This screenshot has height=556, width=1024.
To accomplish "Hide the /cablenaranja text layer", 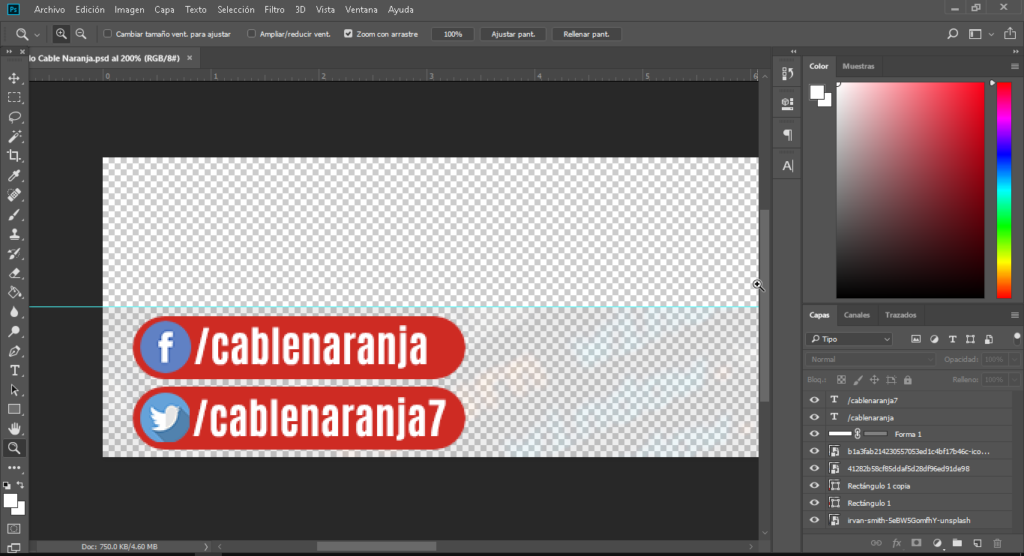I will pos(814,417).
